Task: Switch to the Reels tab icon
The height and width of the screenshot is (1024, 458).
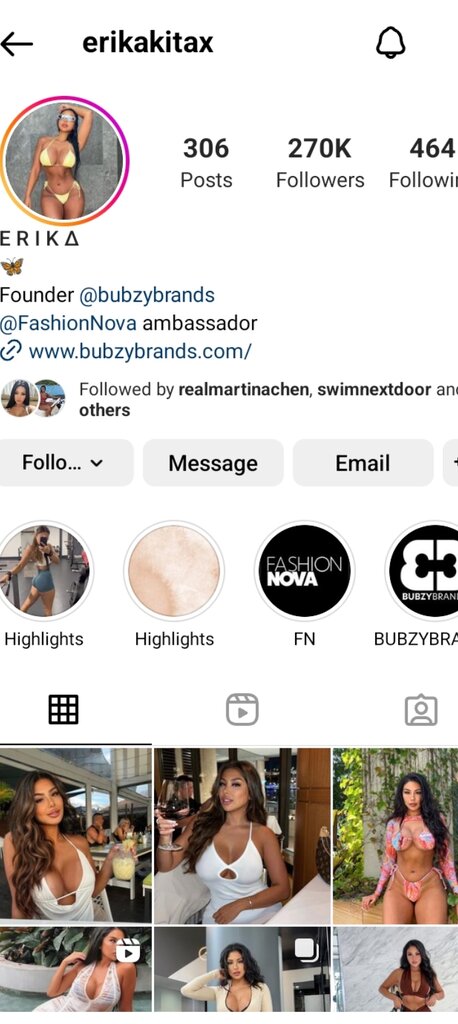Action: [242, 709]
